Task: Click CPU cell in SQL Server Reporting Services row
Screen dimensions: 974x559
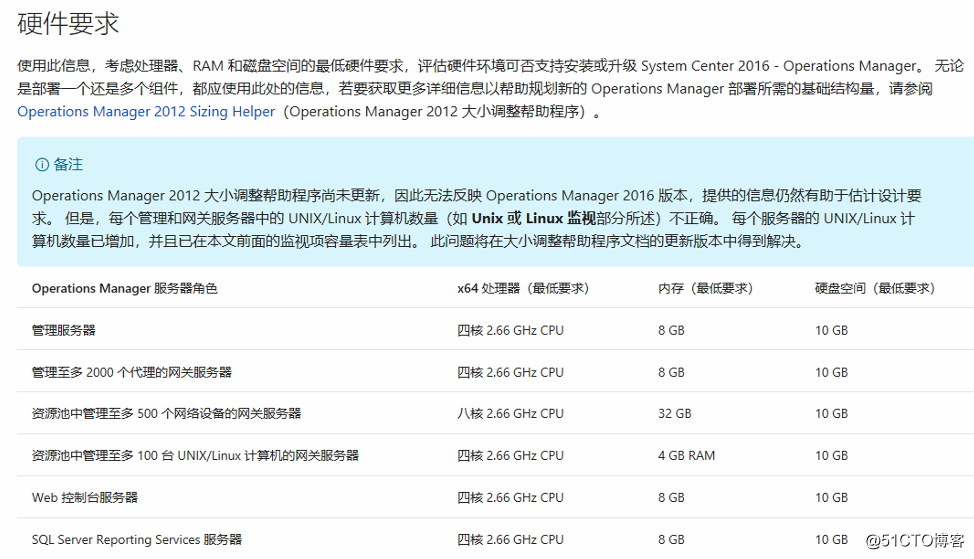Action: pos(511,540)
